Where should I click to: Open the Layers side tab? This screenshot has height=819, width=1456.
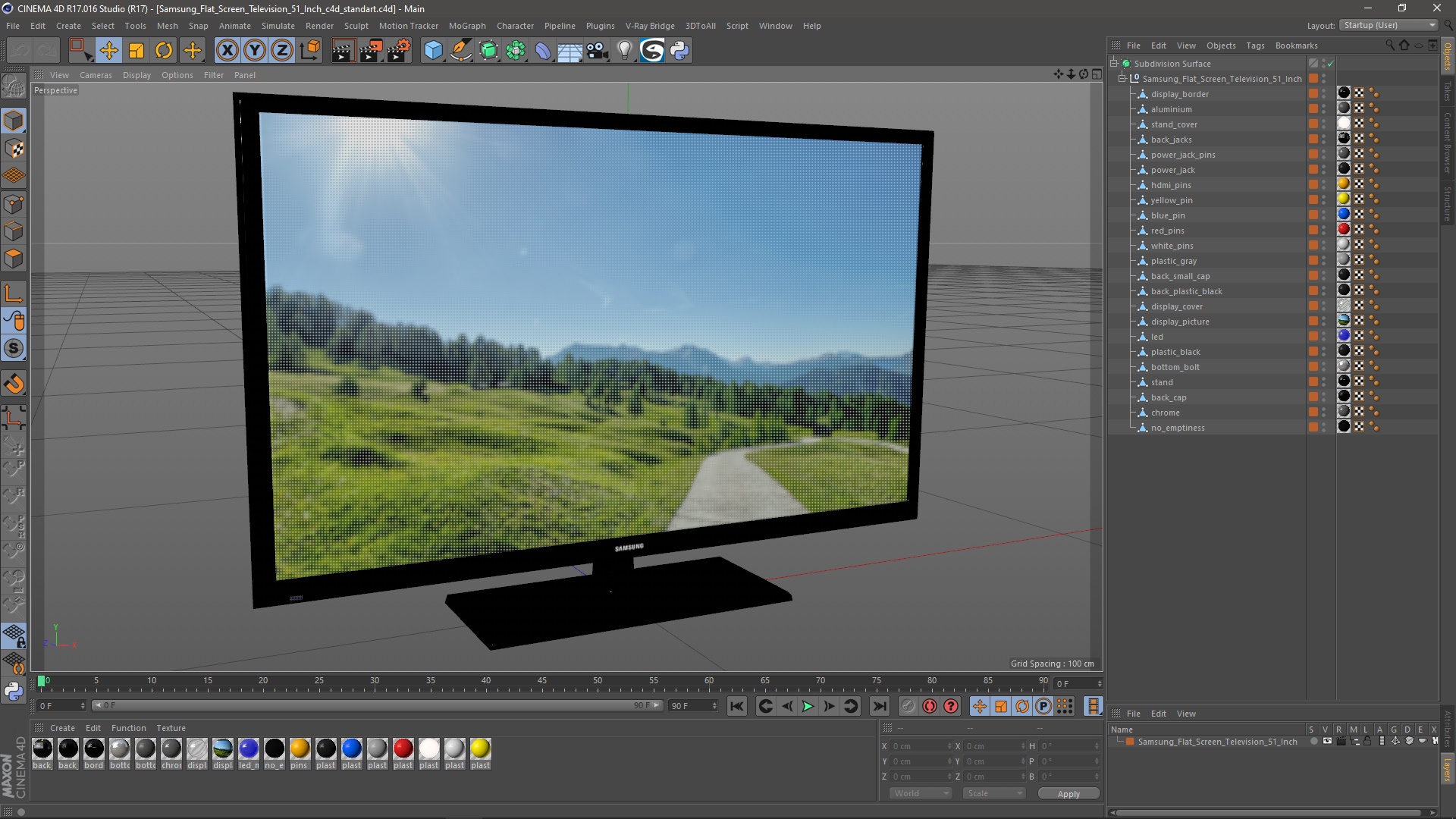pyautogui.click(x=1448, y=769)
